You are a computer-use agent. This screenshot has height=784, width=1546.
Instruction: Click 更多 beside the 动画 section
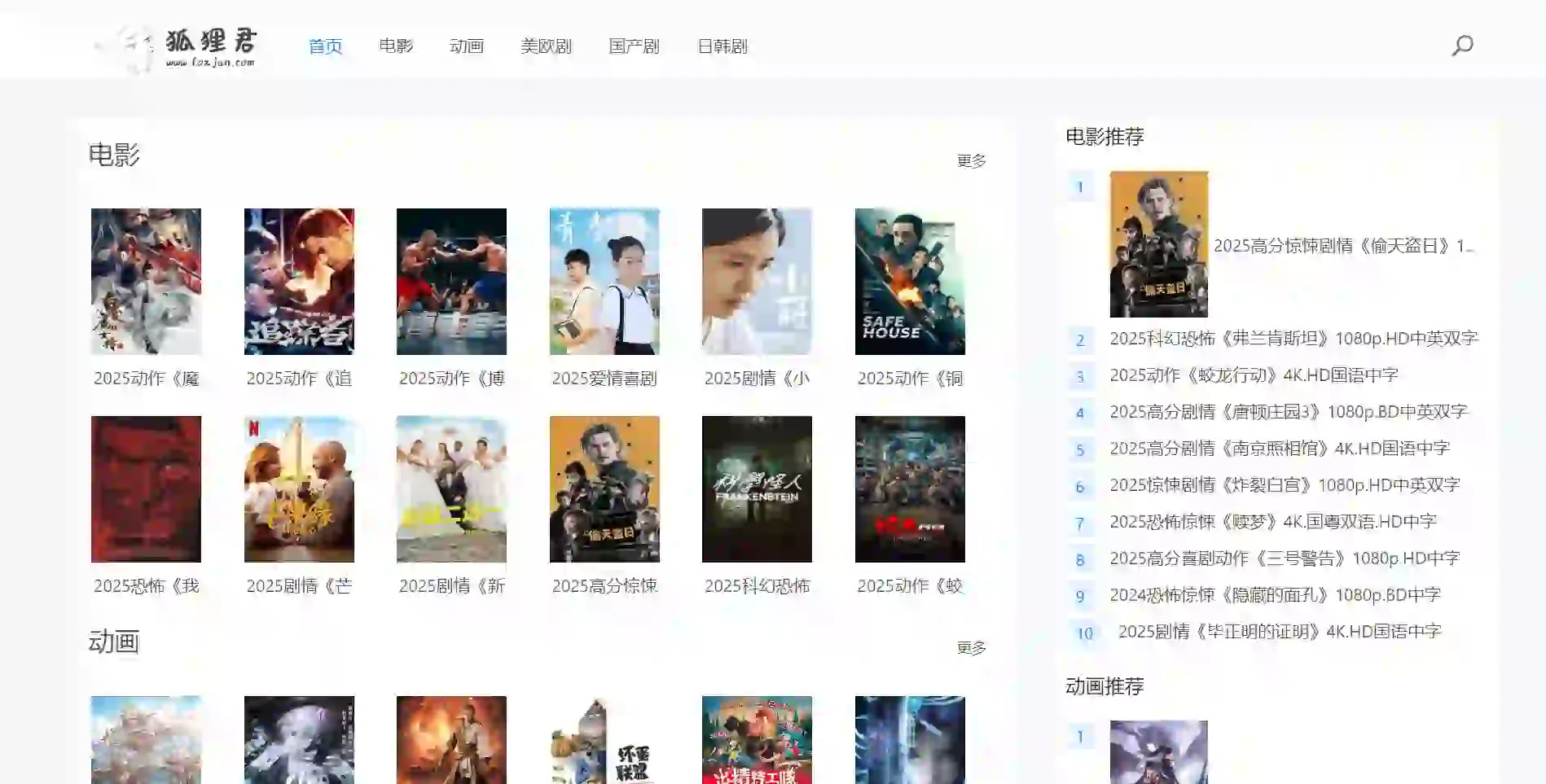tap(969, 648)
